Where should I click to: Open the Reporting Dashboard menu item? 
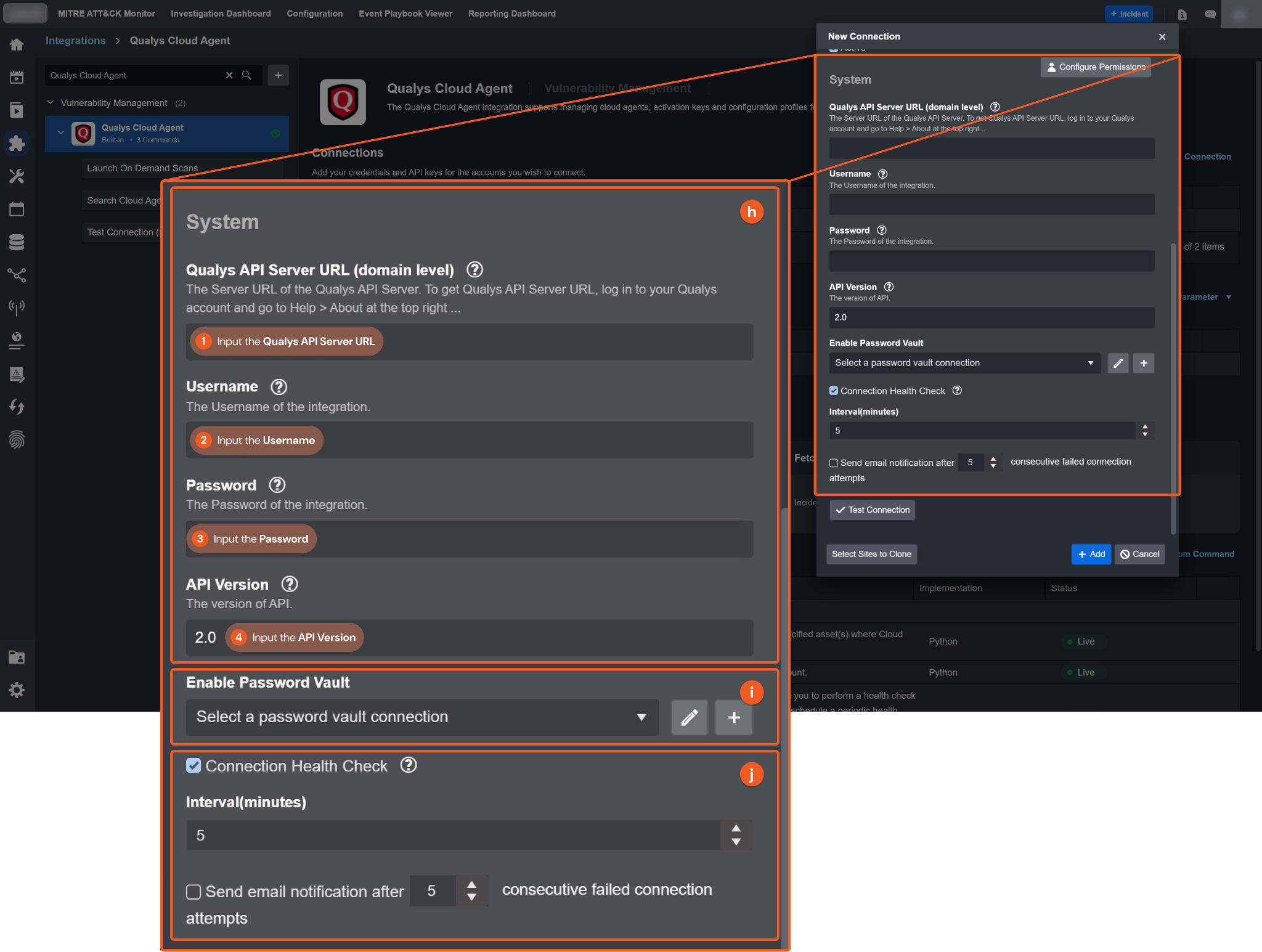[x=511, y=14]
